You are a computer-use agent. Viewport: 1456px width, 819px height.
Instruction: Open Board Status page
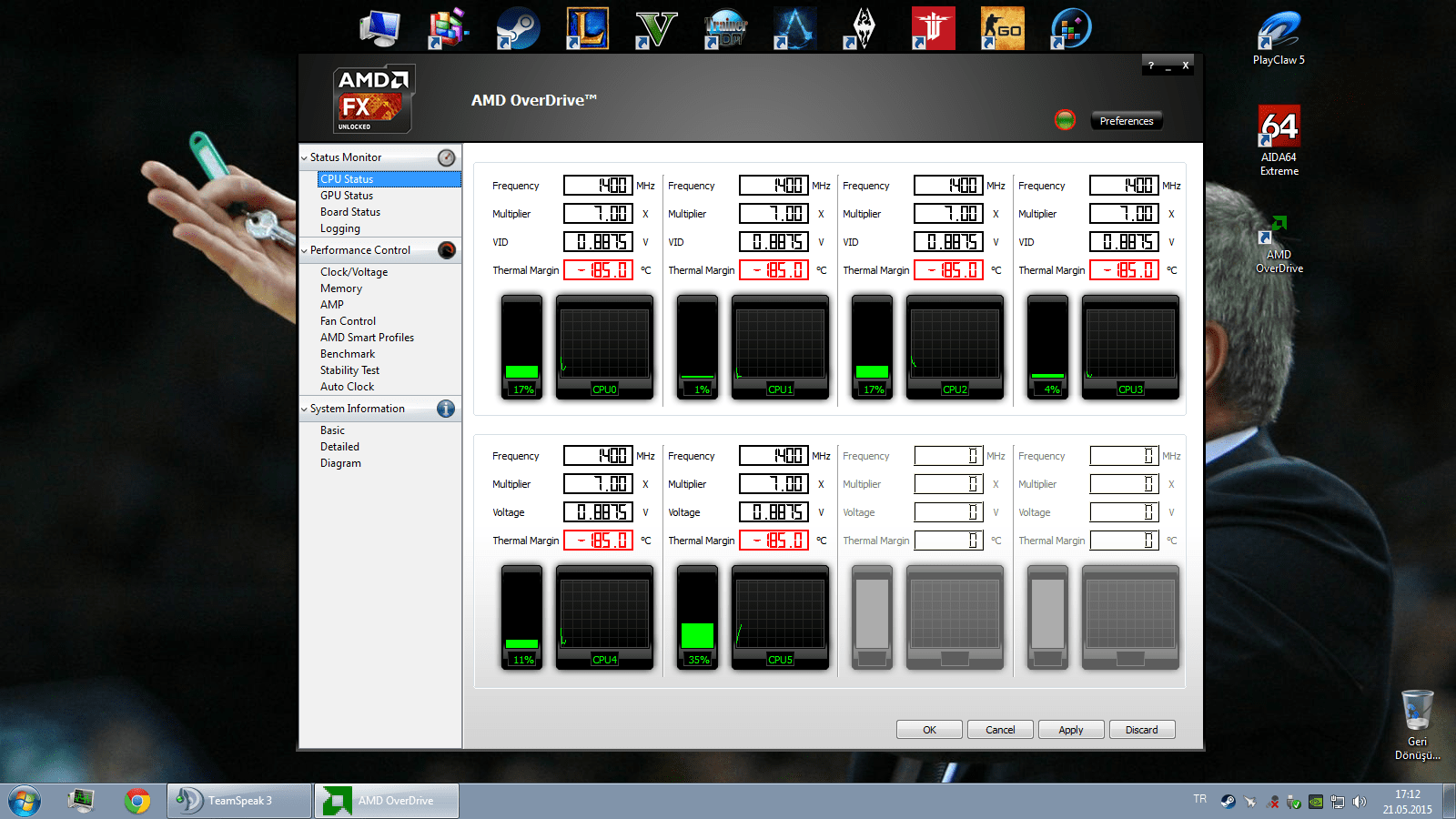click(350, 212)
